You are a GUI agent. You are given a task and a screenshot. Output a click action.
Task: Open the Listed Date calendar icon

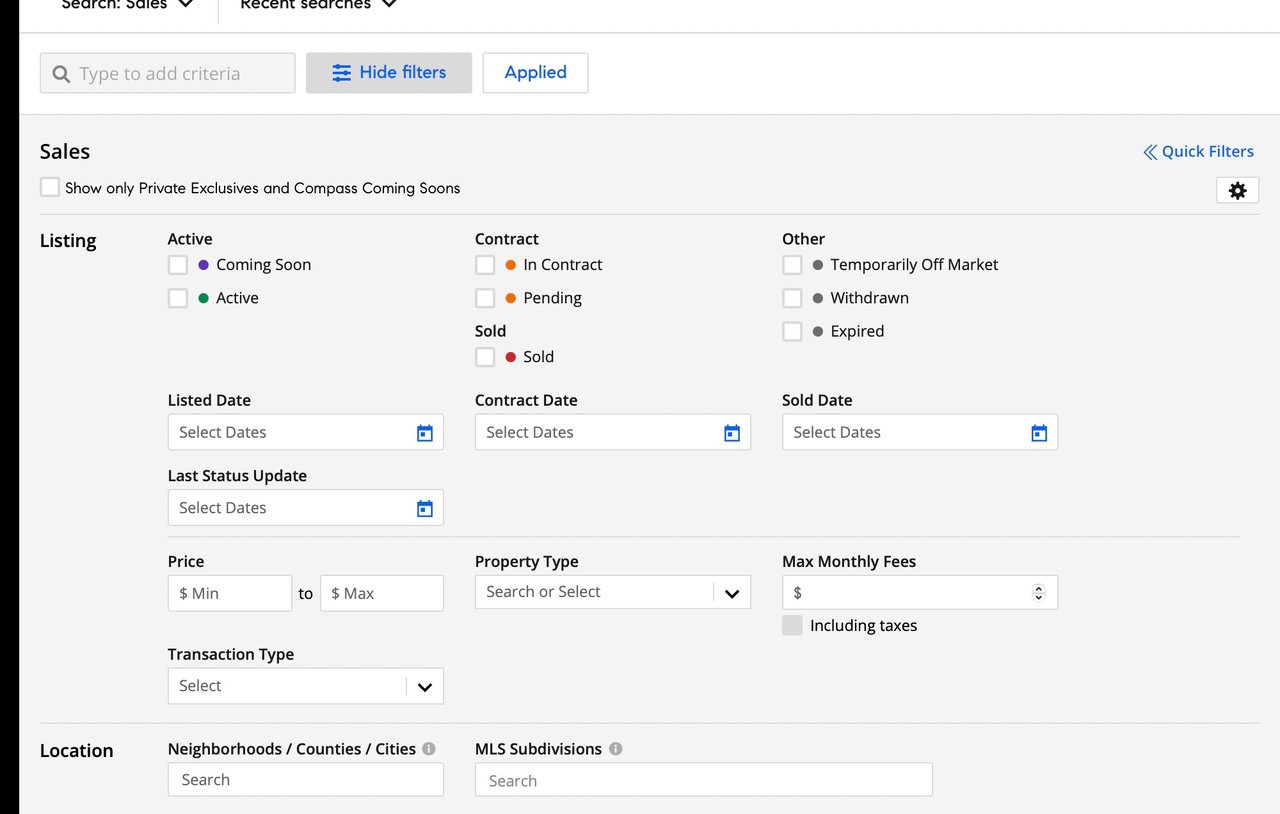pyautogui.click(x=425, y=433)
